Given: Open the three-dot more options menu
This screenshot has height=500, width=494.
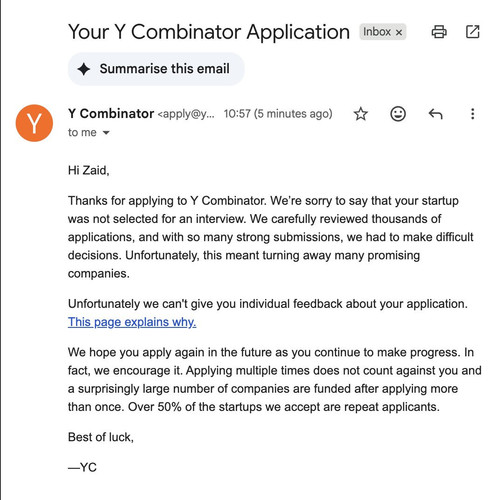Looking at the screenshot, I should click(x=473, y=114).
